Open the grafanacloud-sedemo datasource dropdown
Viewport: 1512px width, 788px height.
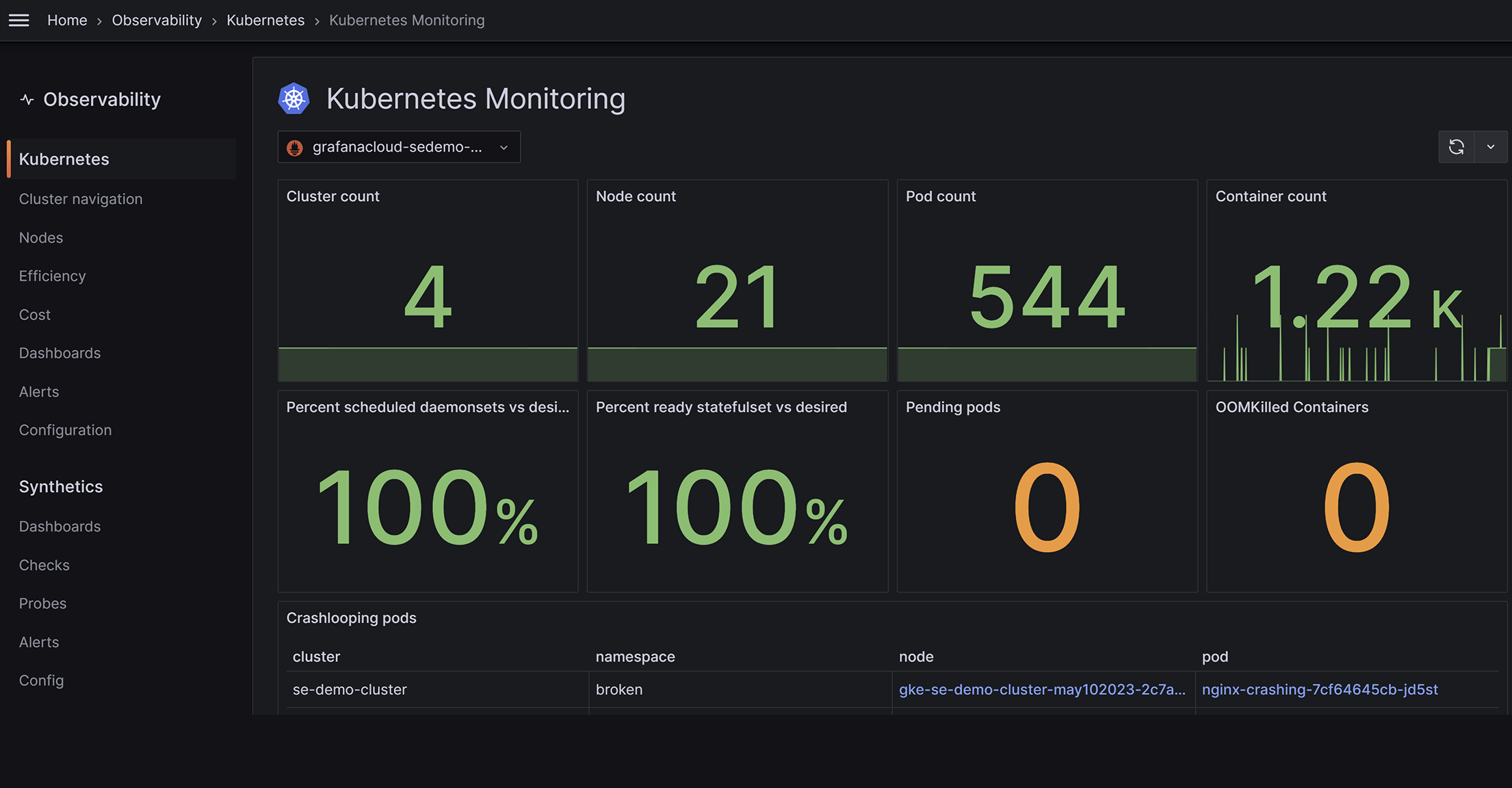[x=399, y=146]
